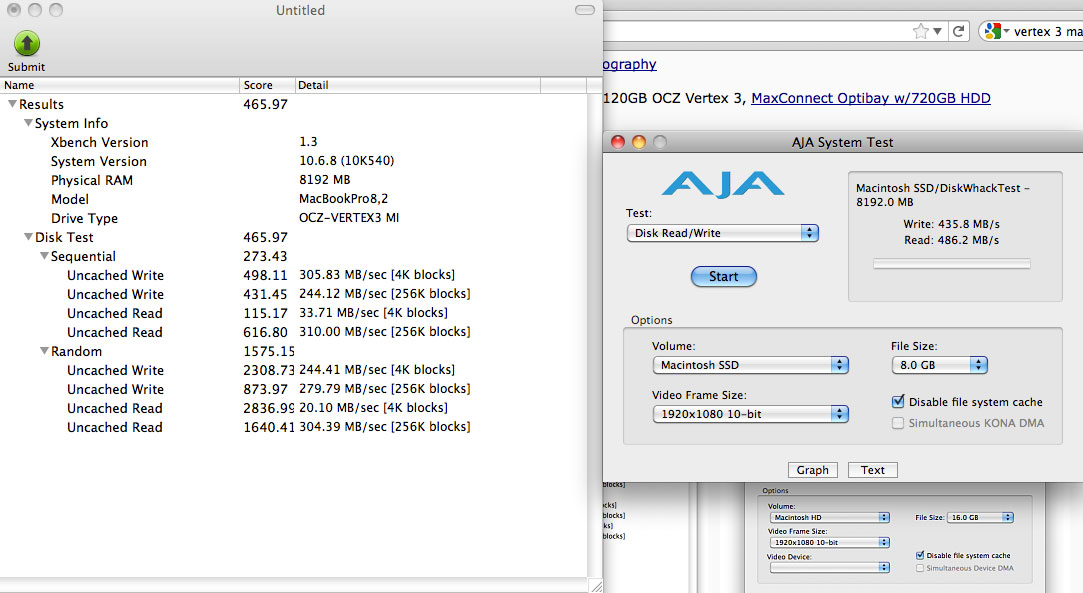Click detail '33.71 MB/sec [4K blocks]'
Viewport: 1083px width, 593px height.
[x=374, y=313]
